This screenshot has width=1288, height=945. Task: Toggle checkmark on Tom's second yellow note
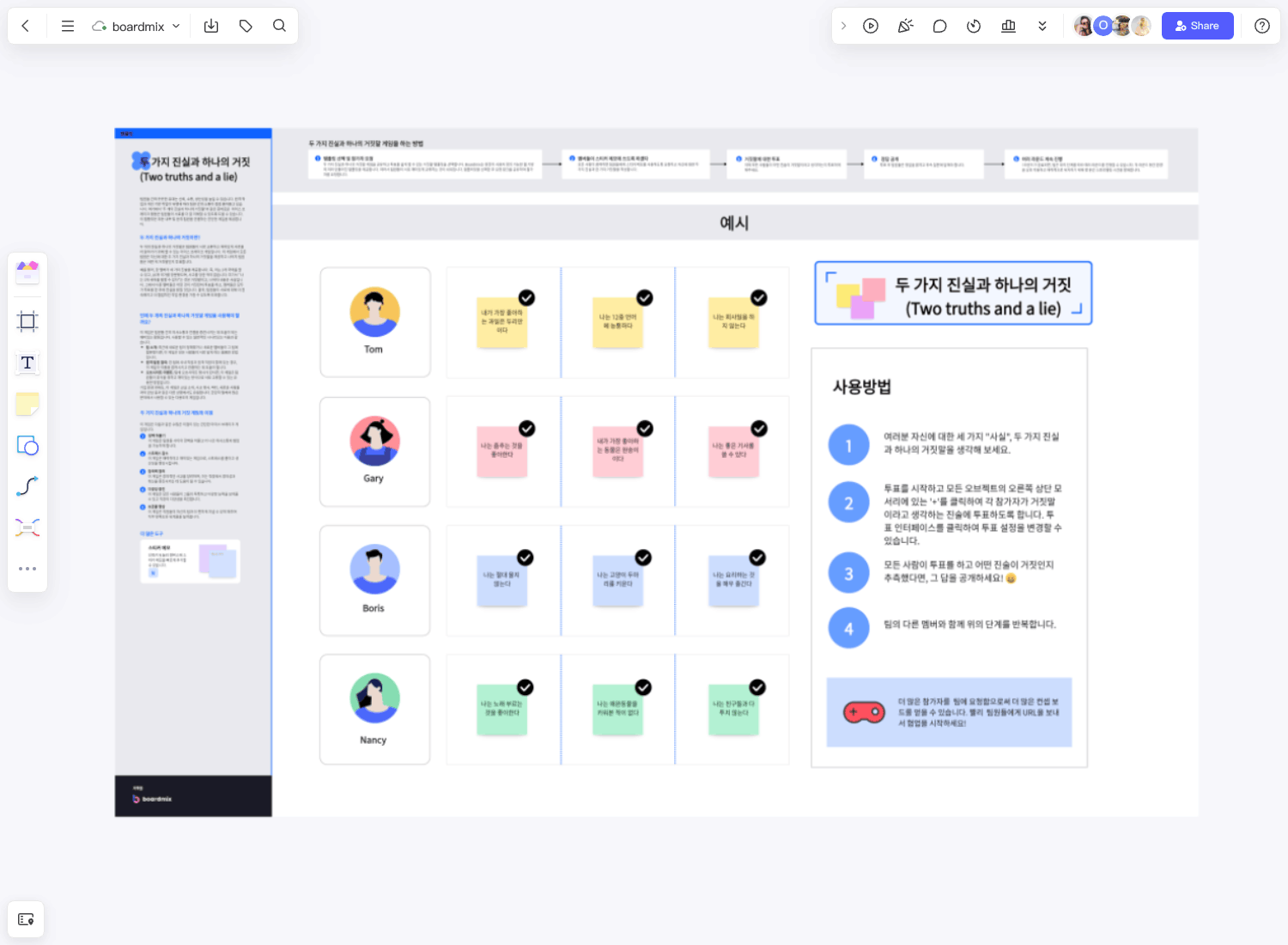tap(644, 297)
